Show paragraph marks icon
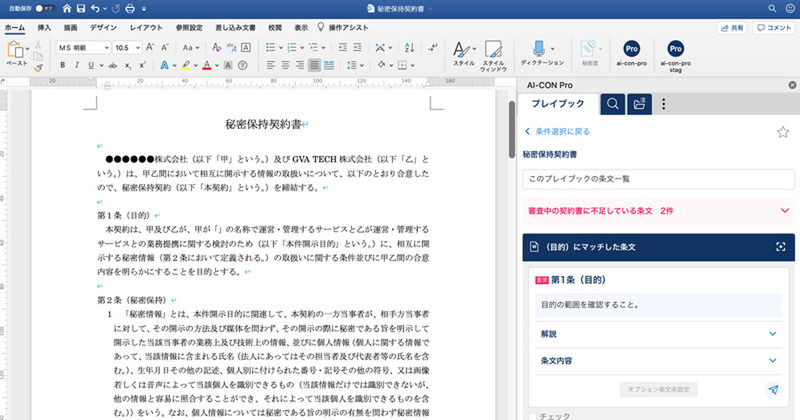Screen dimensions: 800x420 click(433, 47)
